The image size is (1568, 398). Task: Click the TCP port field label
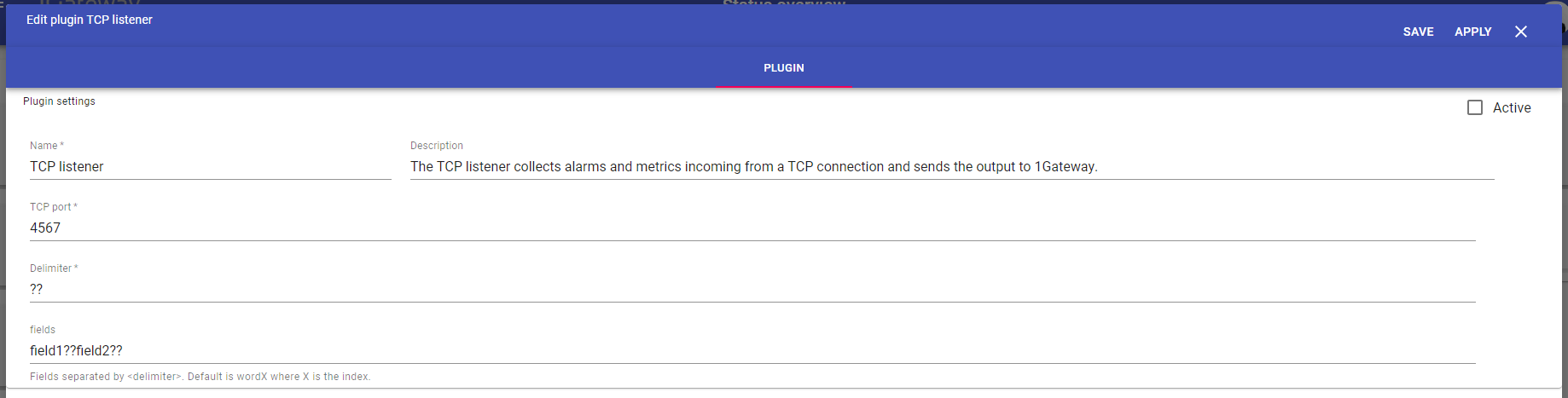tap(50, 207)
